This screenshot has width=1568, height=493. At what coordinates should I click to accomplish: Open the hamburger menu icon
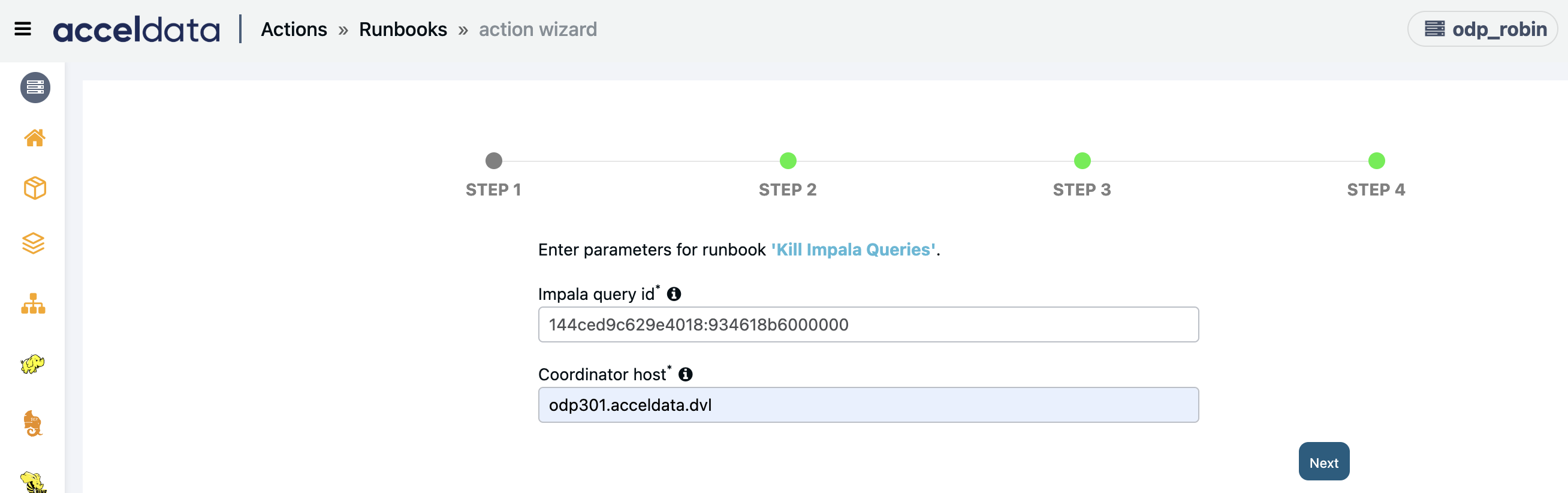pos(23,29)
